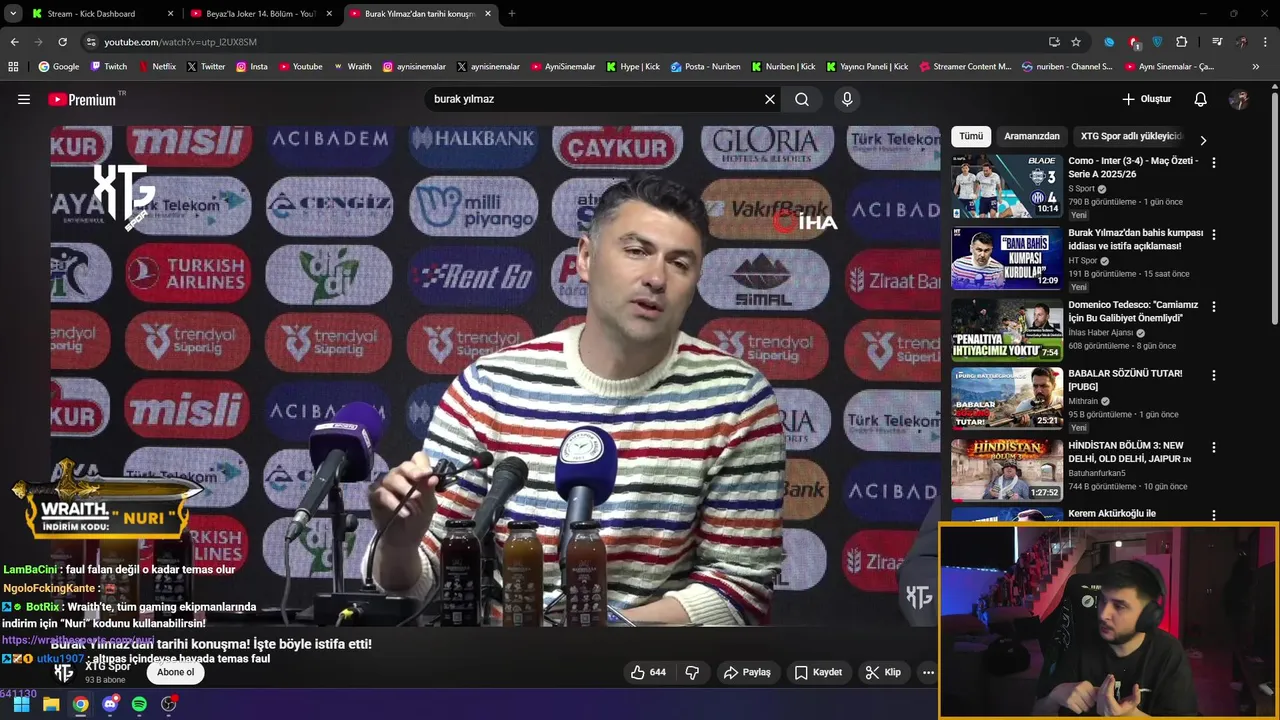Image resolution: width=1280 pixels, height=720 pixels.
Task: Show more bookmarks chevron
Action: point(1256,67)
